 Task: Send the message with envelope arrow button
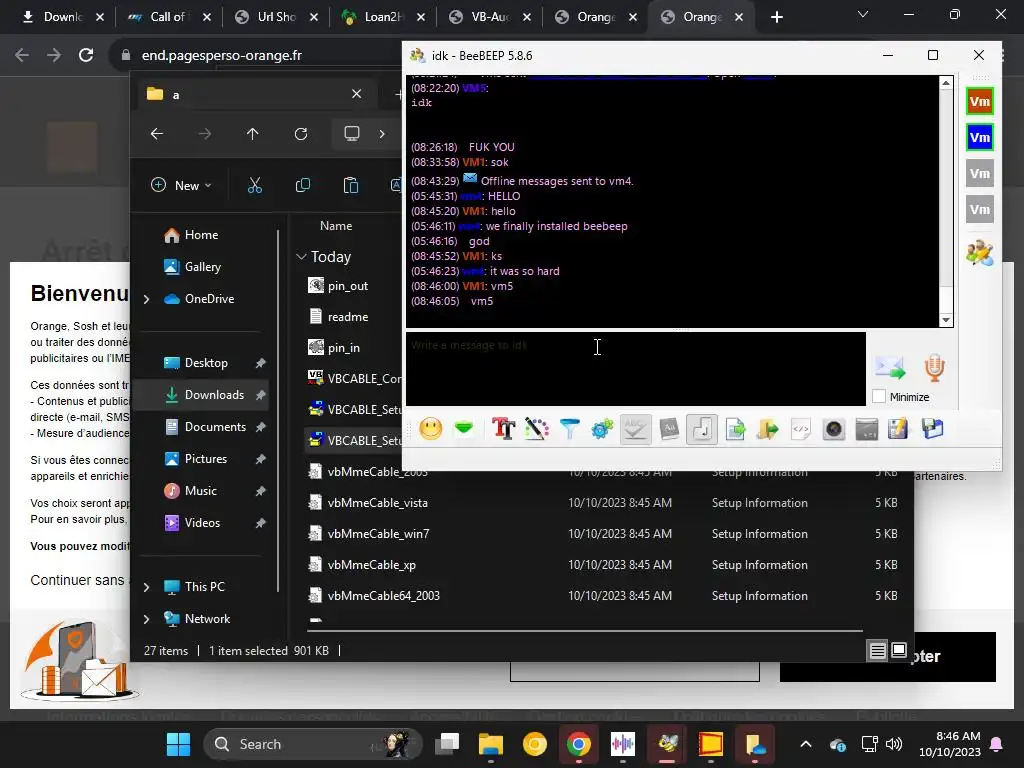pos(890,368)
